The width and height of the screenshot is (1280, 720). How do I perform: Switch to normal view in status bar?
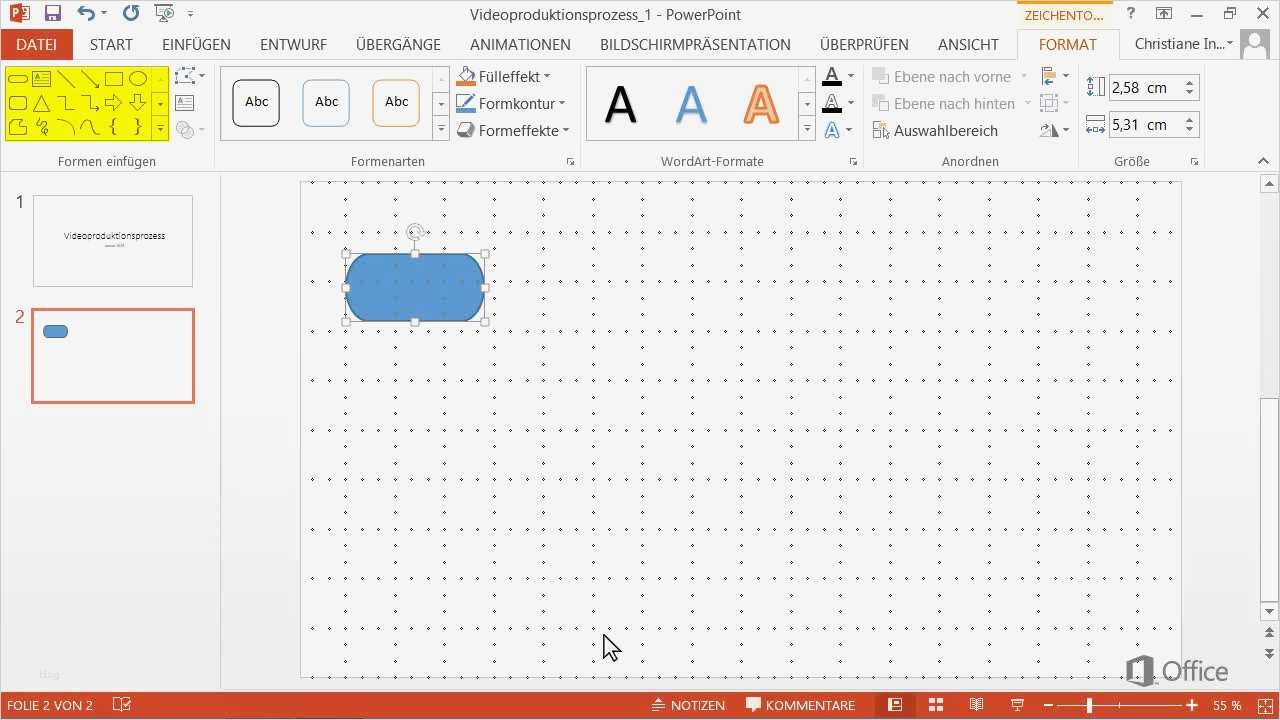(895, 705)
